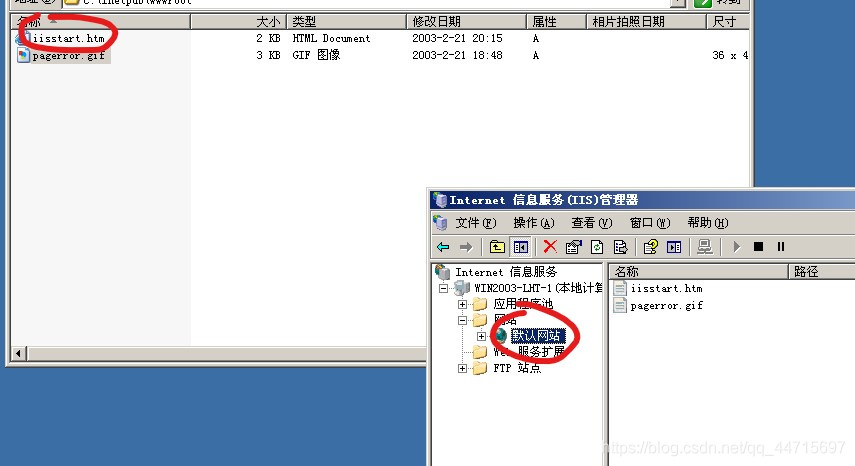Go up one level with folder-up icon

(x=497, y=247)
